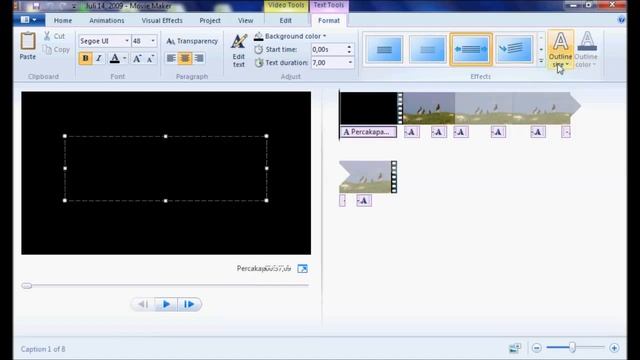Screen dimensions: 640x360
Task: Go up one row in the effects gallery
Action: tap(541, 38)
